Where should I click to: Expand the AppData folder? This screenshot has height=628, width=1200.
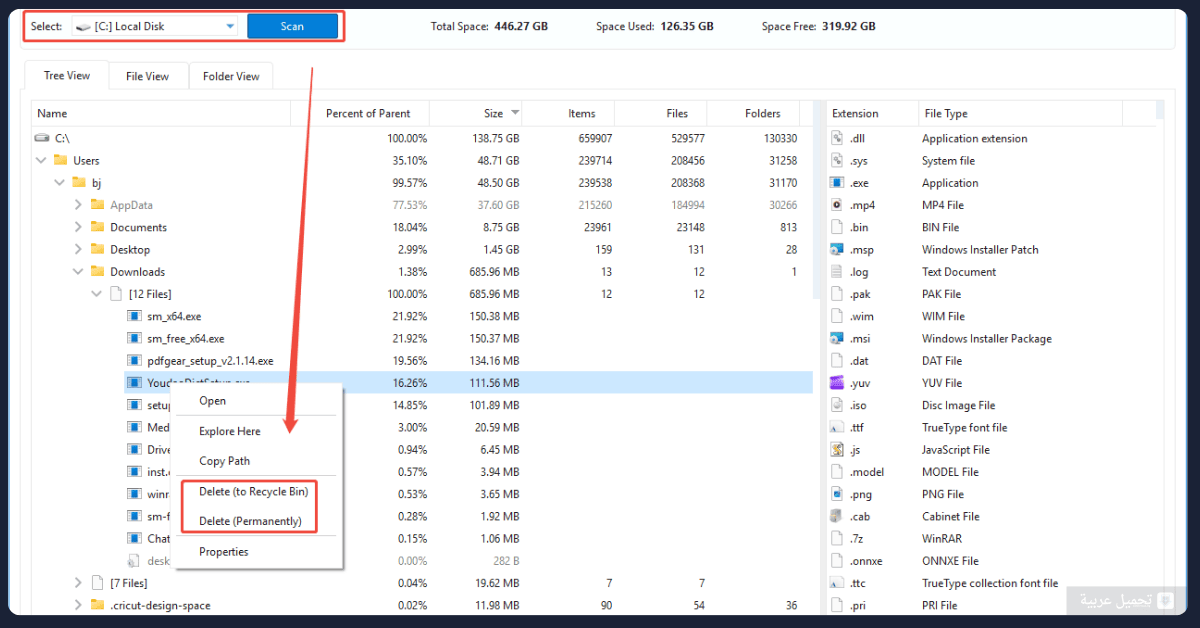tap(78, 205)
